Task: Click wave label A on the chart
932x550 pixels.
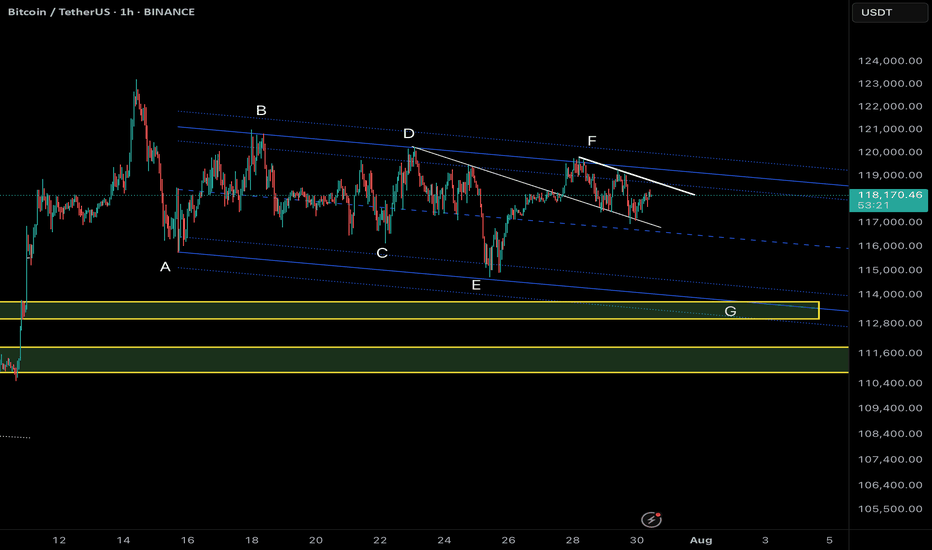Action: (165, 268)
